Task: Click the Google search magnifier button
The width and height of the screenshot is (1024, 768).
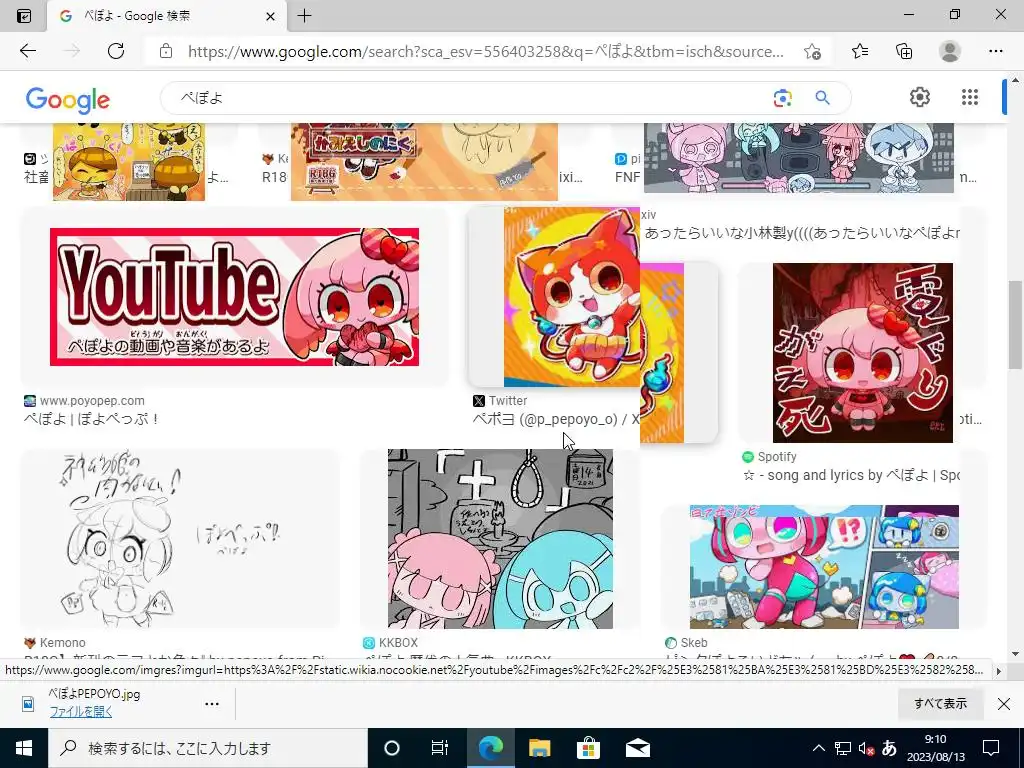Action: 822,98
